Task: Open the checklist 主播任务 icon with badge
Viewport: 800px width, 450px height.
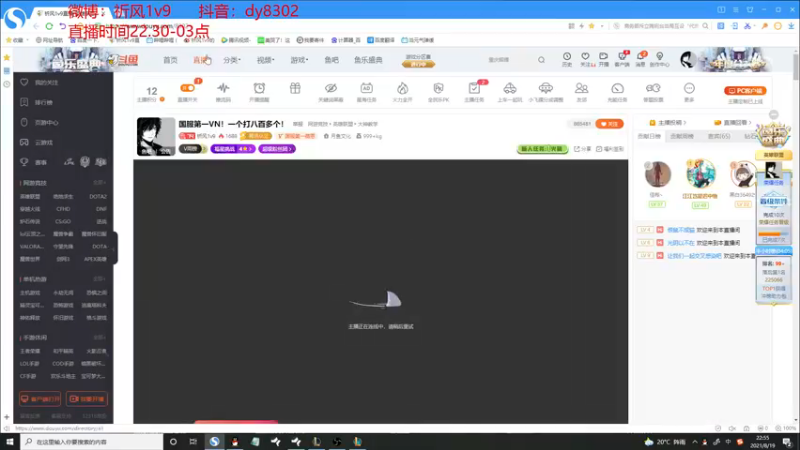Action: pos(474,88)
